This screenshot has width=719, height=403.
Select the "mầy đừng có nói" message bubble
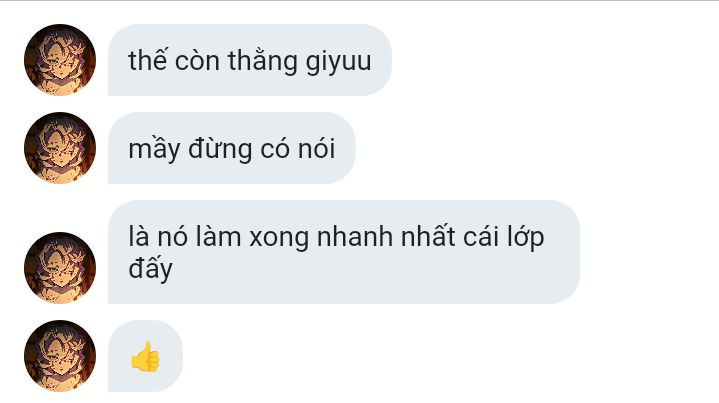point(232,148)
